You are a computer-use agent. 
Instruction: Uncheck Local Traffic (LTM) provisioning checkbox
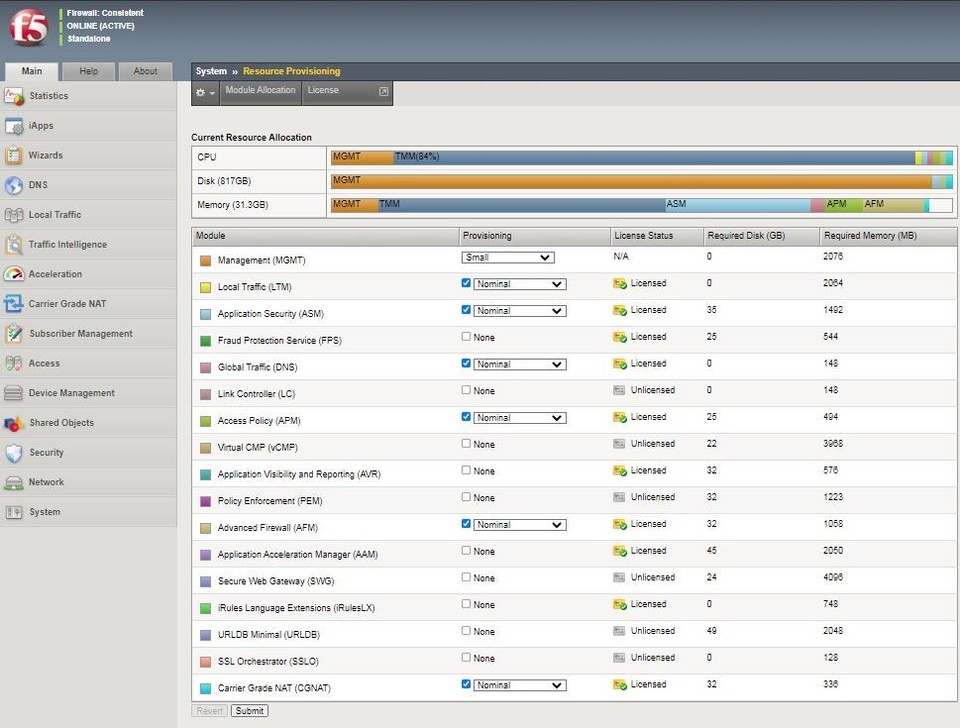467,283
